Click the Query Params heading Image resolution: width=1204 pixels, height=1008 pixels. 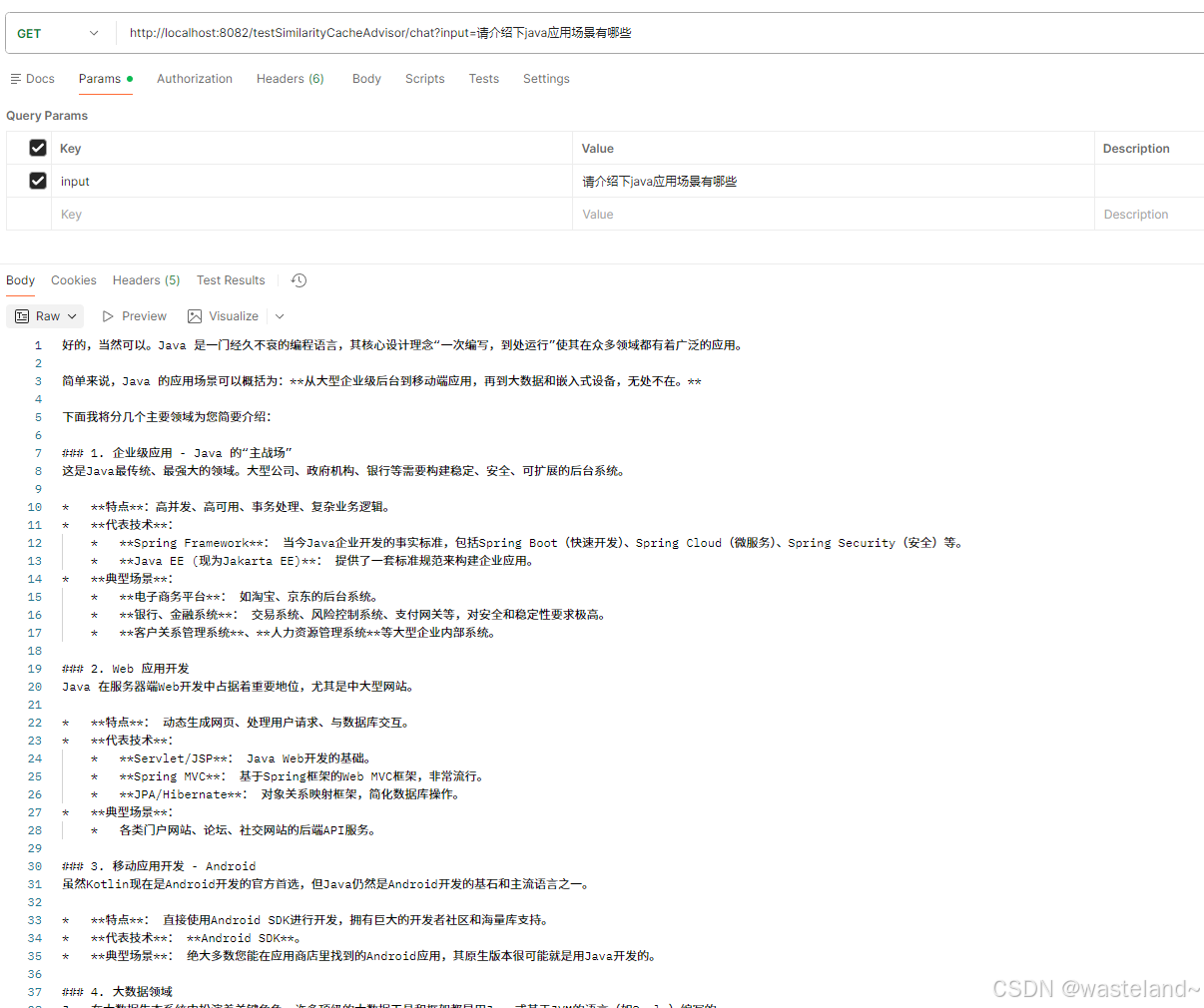tap(47, 116)
